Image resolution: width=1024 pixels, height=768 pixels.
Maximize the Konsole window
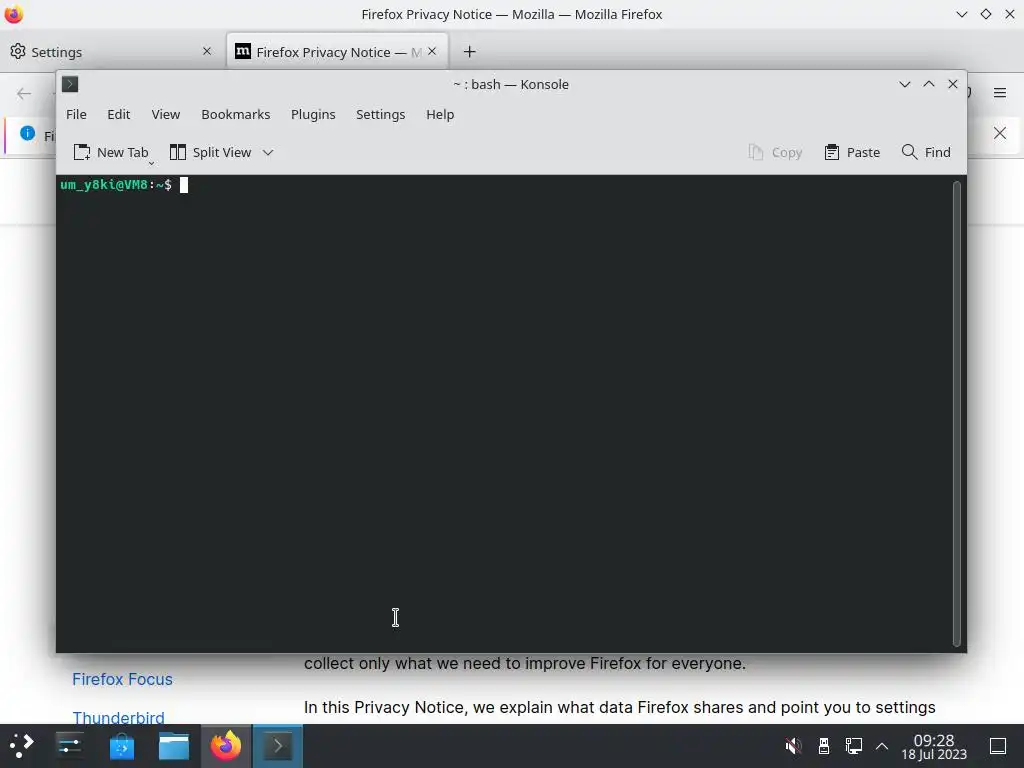click(929, 84)
